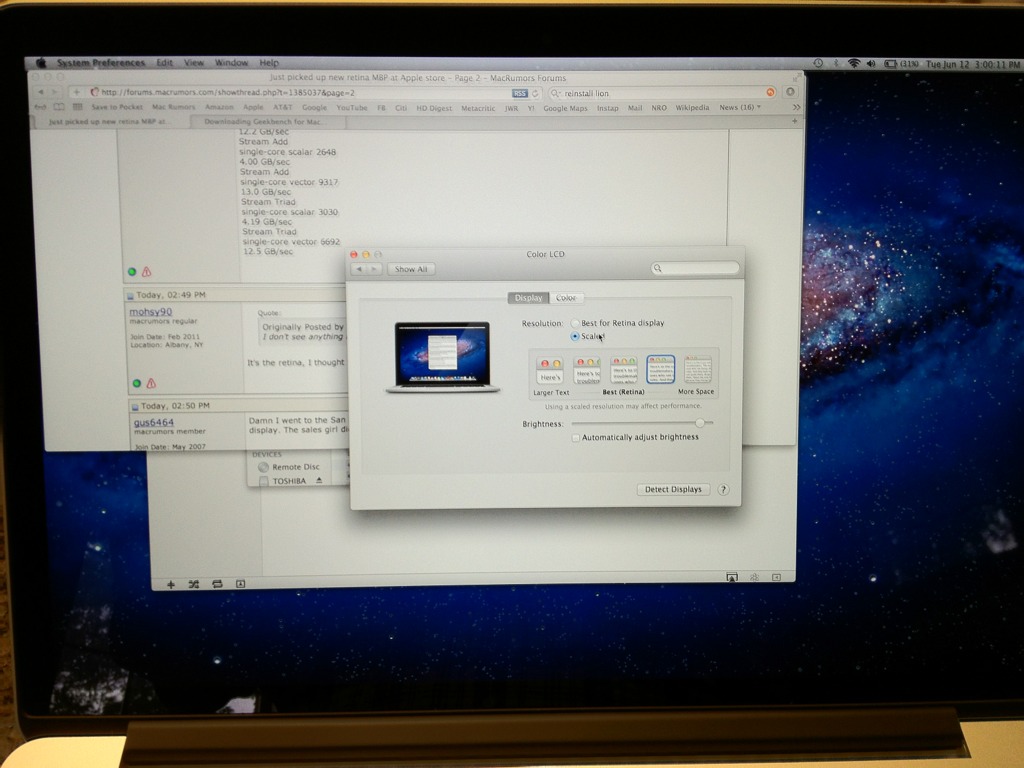The width and height of the screenshot is (1024, 768).
Task: Open the Time Machine menu bar icon
Action: point(818,63)
